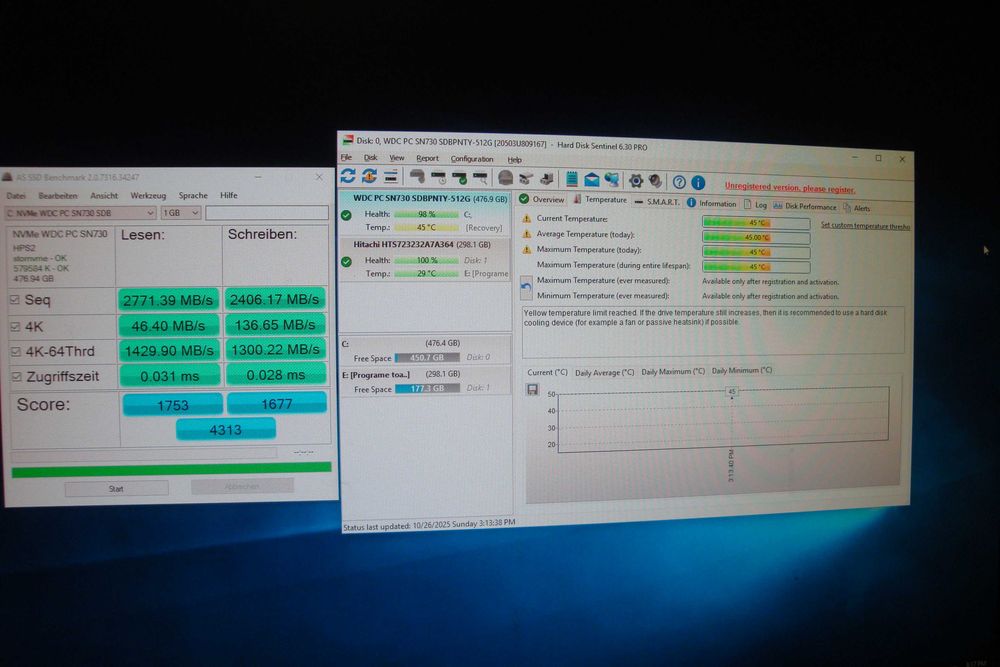Viewport: 1000px width, 667px height.
Task: Open the 1 GB test size dropdown
Action: 181,213
